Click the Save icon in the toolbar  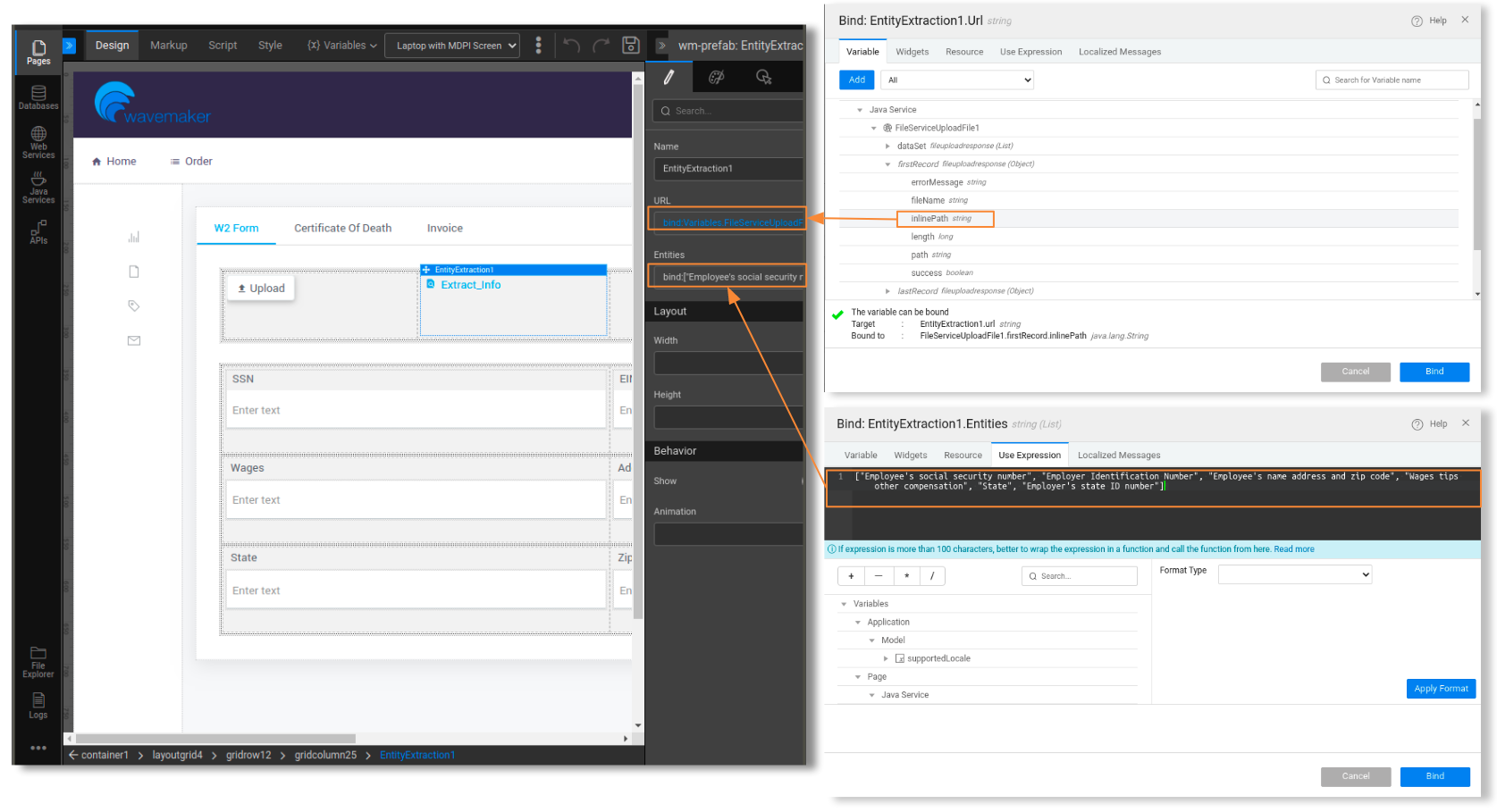coord(630,46)
